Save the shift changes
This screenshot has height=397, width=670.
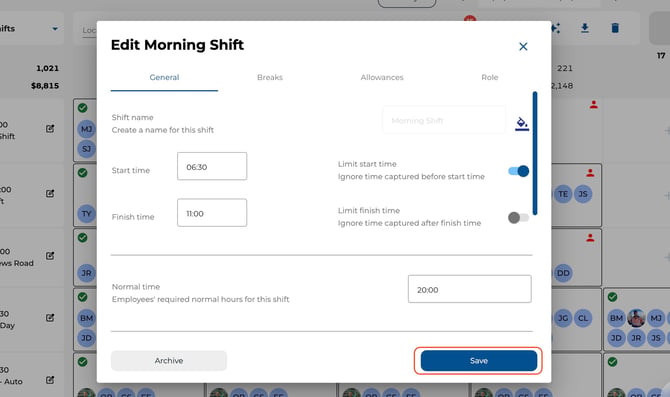click(x=479, y=361)
